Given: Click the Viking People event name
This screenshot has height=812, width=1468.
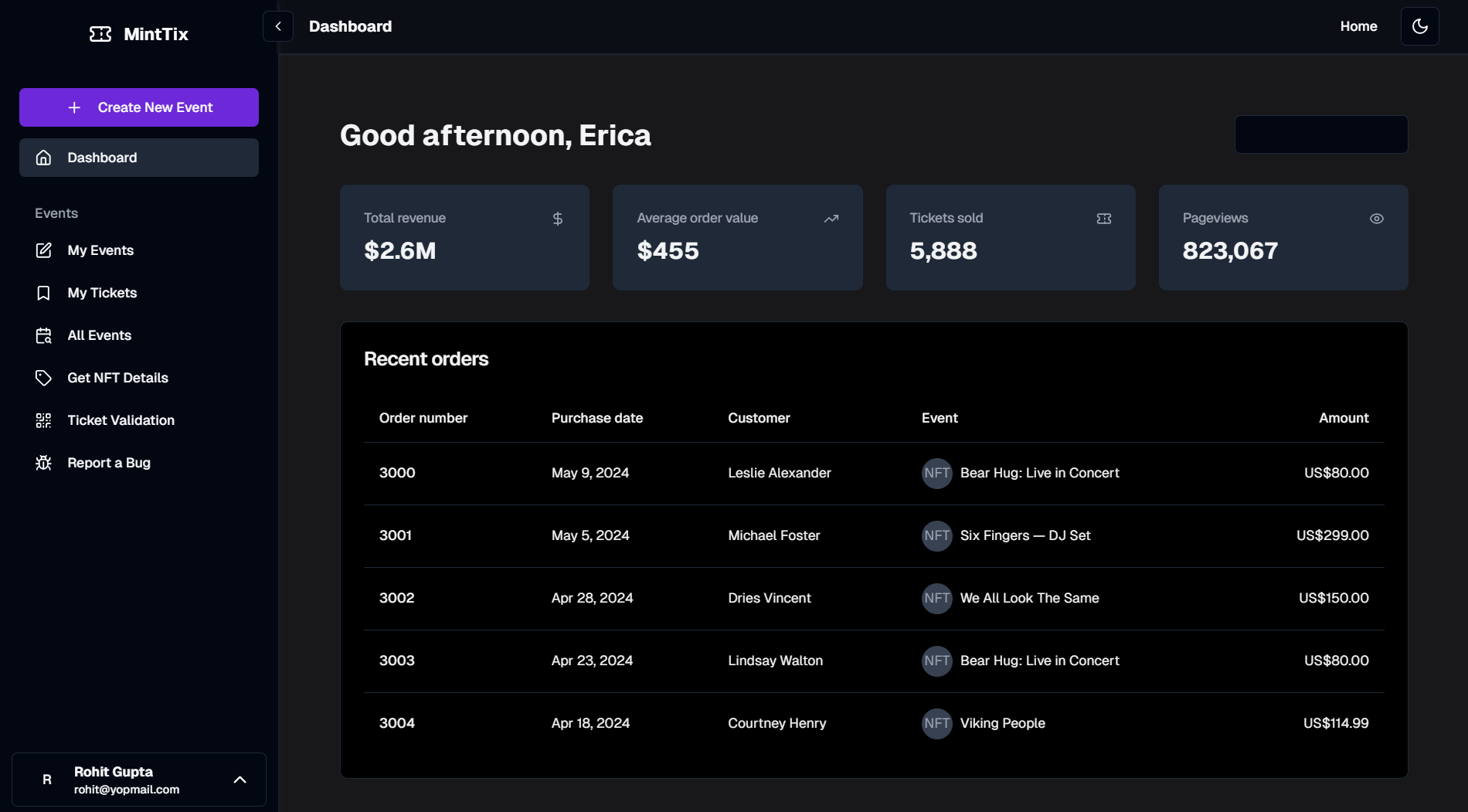Looking at the screenshot, I should pos(1003,723).
